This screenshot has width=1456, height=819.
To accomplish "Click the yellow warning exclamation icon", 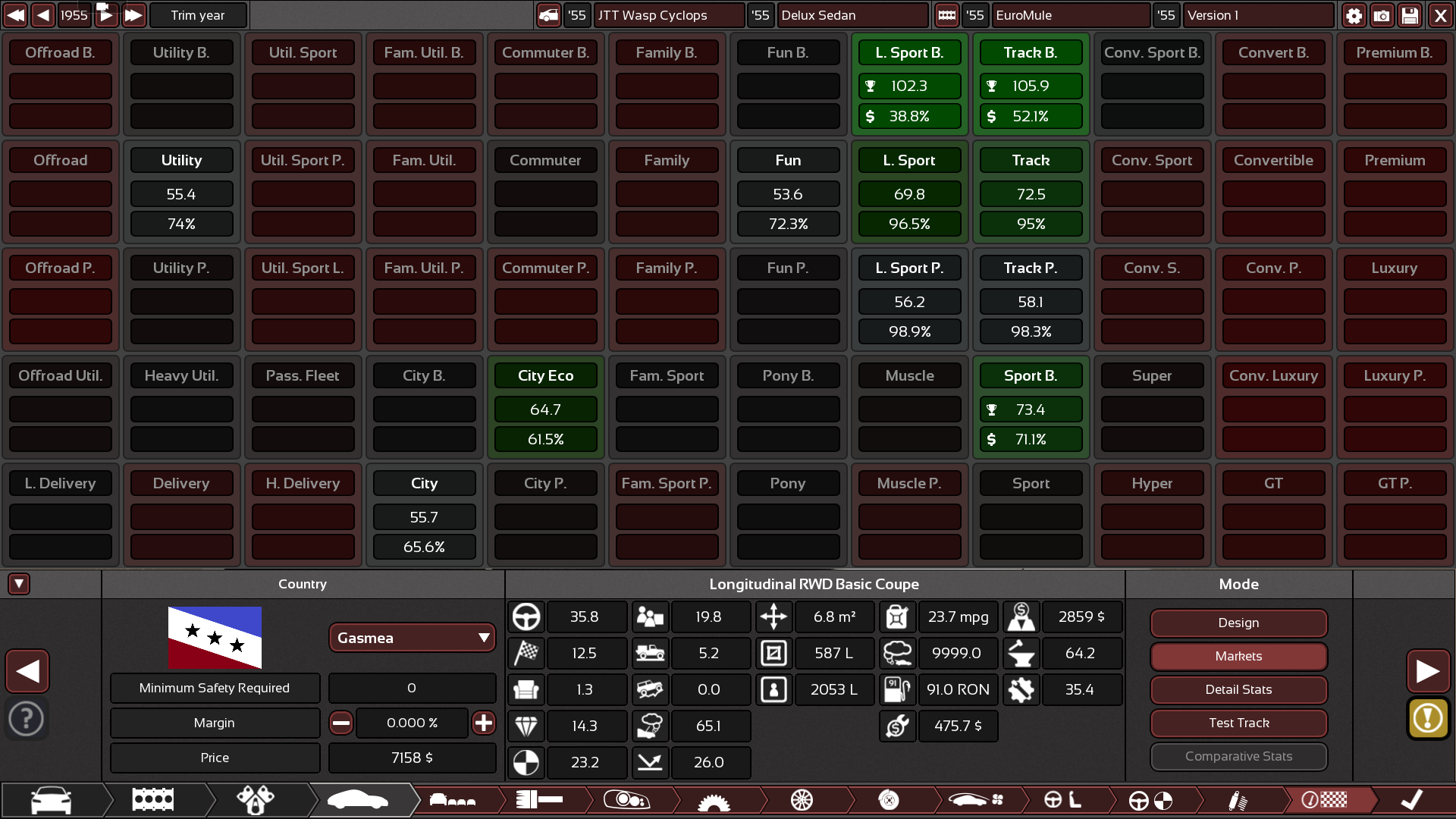I will tap(1428, 717).
